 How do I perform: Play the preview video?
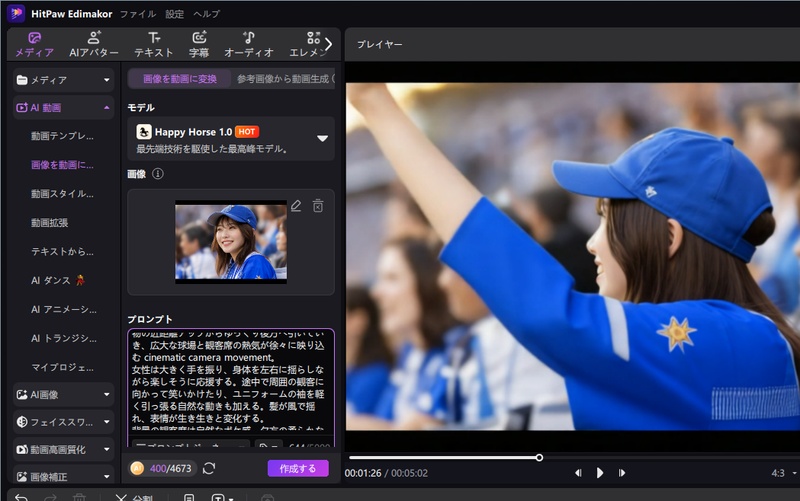click(x=600, y=473)
